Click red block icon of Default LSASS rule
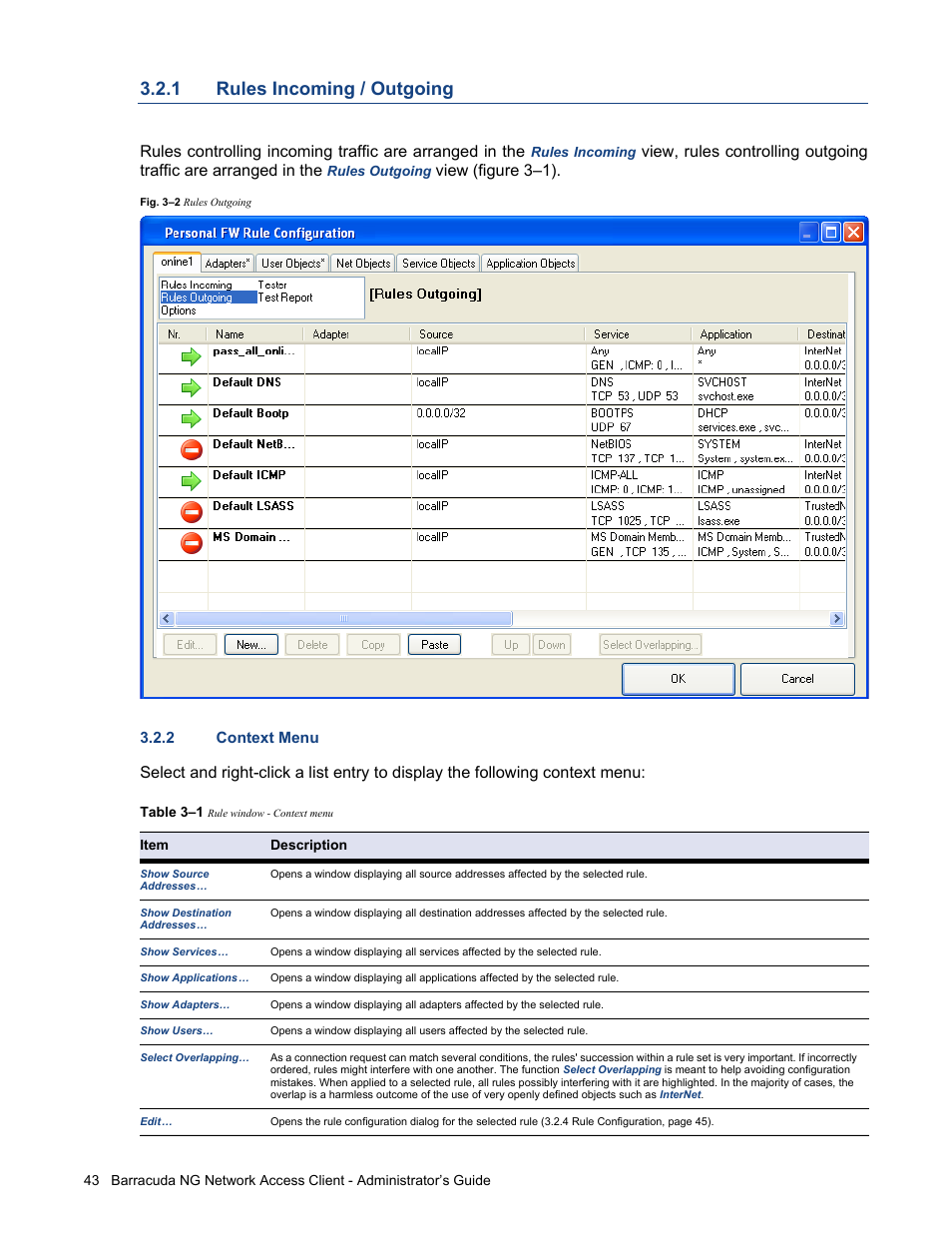952x1233 pixels. pyautogui.click(x=192, y=512)
